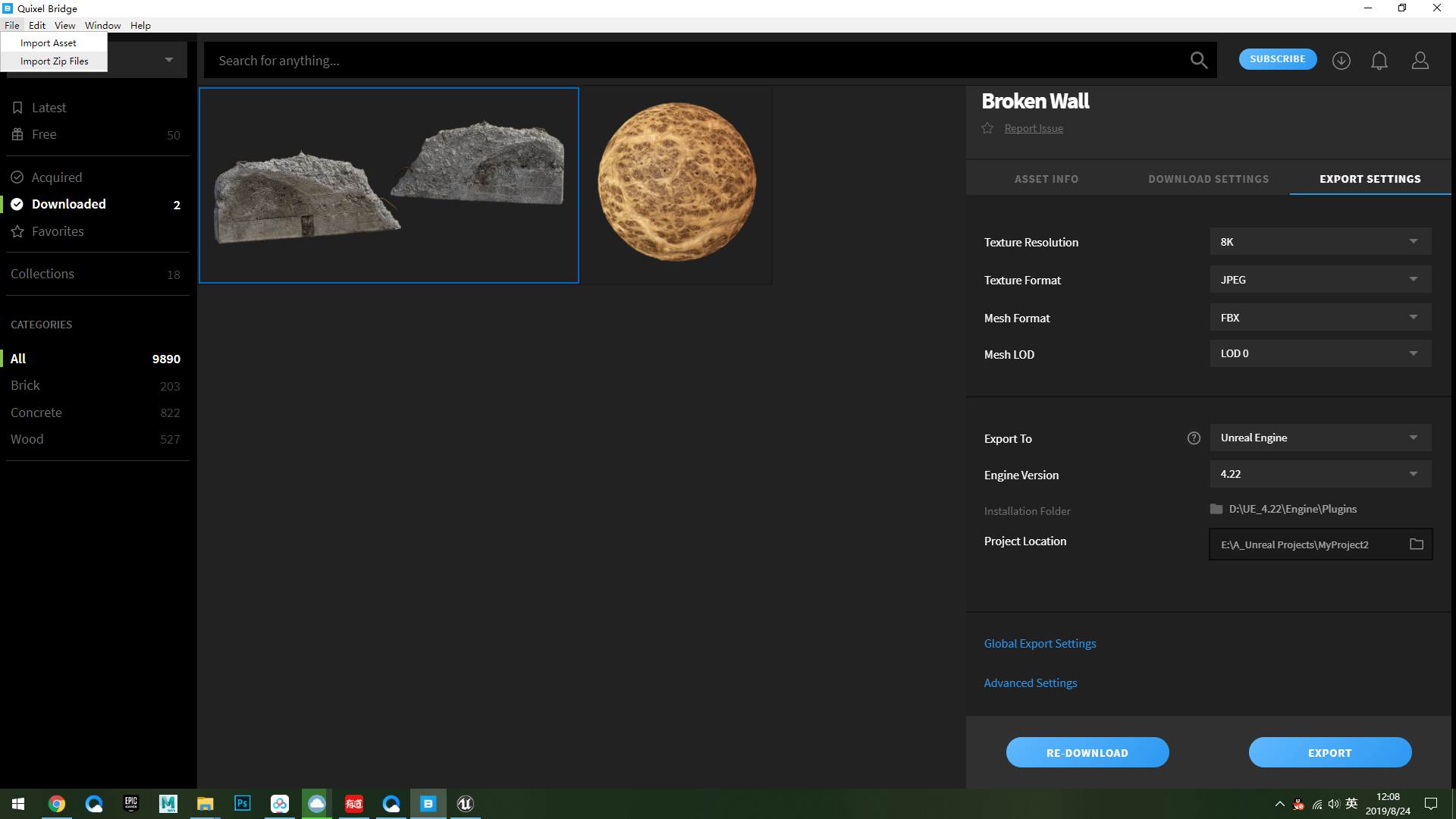The image size is (1456, 819).
Task: Browse for the Project Location folder
Action: point(1416,544)
